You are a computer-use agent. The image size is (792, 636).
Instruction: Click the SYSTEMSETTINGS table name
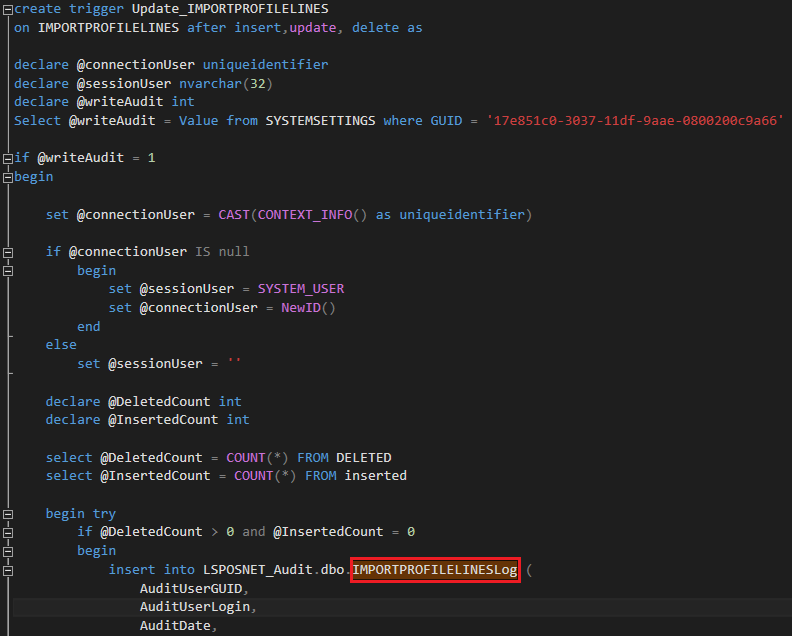321,121
